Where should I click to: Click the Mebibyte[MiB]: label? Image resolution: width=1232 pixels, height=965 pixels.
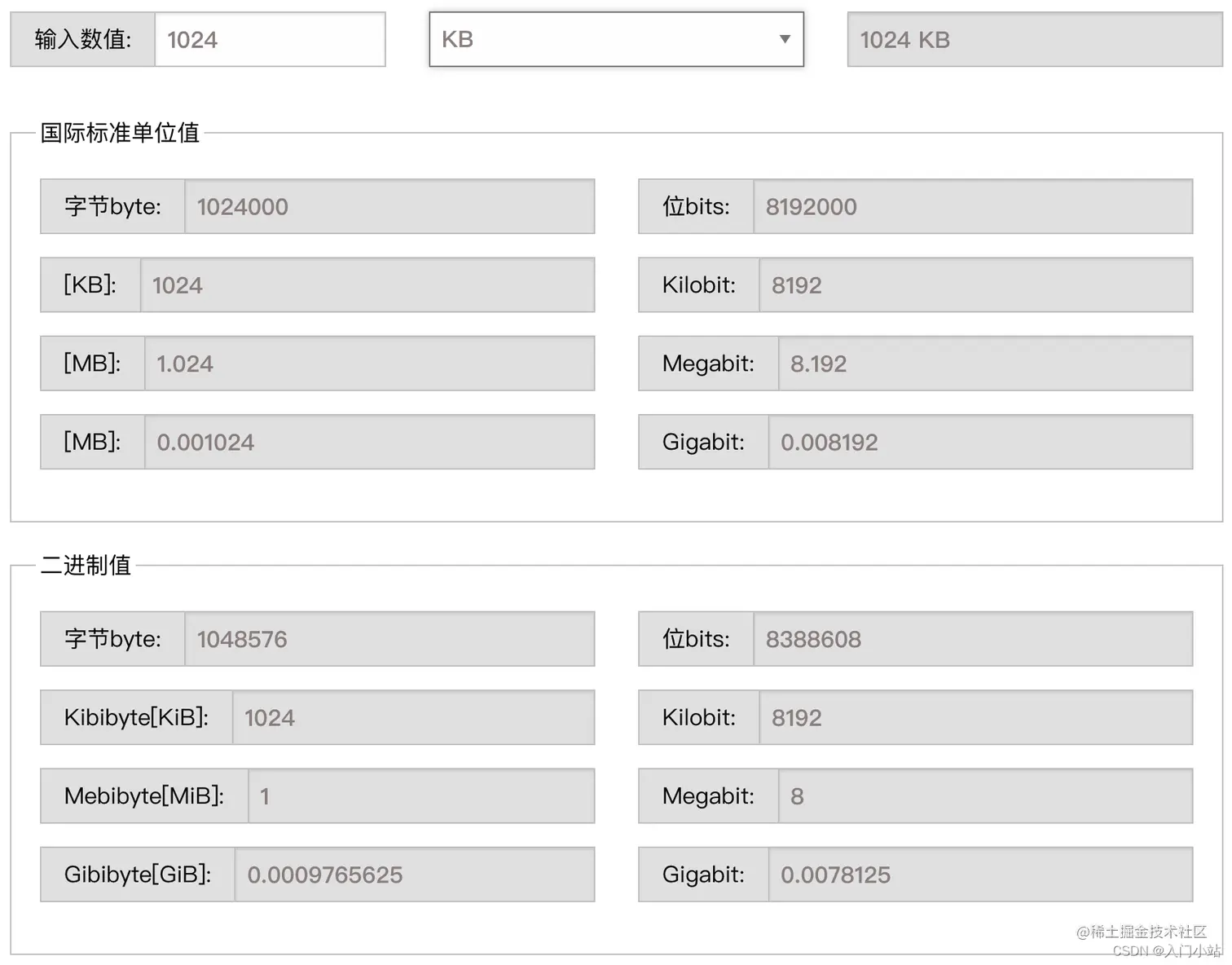144,795
